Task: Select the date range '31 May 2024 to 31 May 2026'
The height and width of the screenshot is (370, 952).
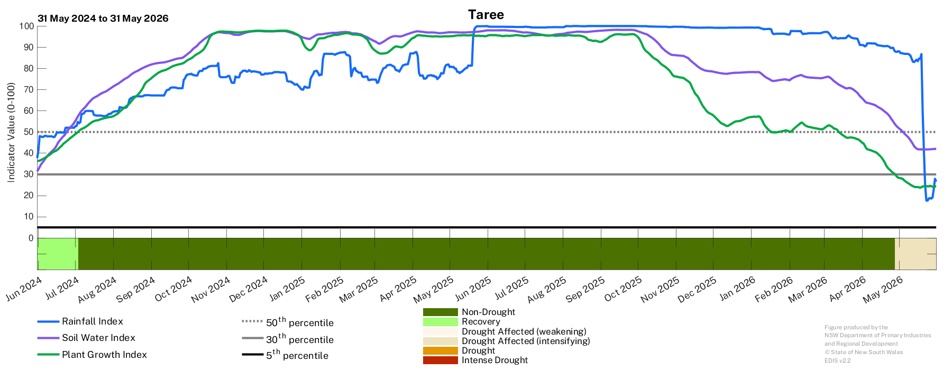Action: click(103, 18)
